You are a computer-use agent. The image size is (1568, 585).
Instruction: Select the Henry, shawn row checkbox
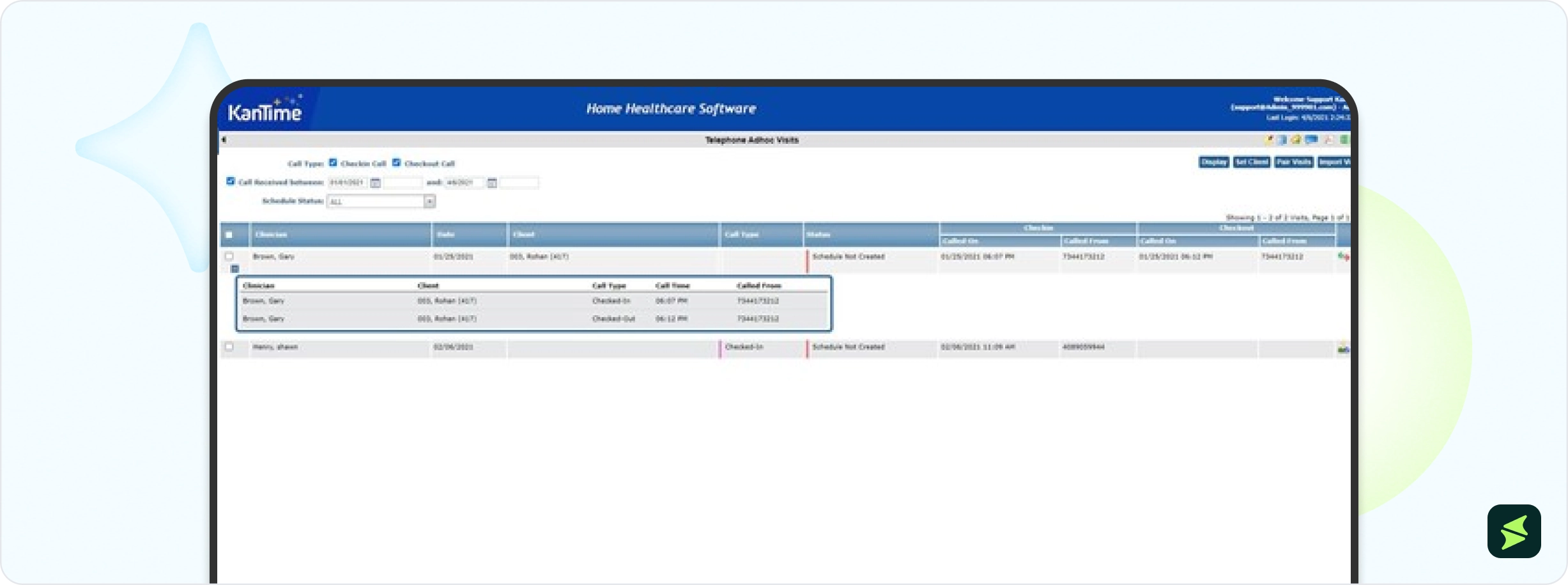tap(229, 347)
